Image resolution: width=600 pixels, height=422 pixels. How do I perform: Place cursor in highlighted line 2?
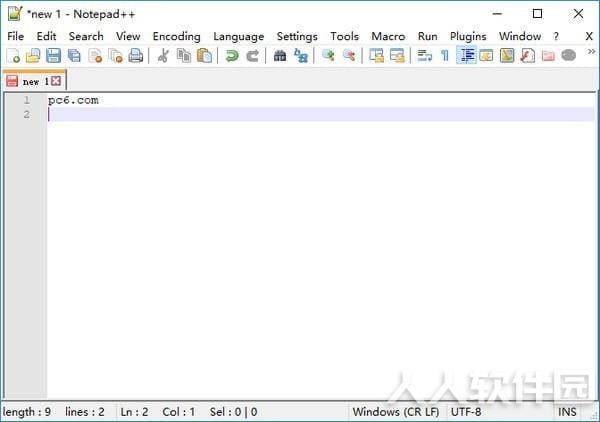pos(321,114)
